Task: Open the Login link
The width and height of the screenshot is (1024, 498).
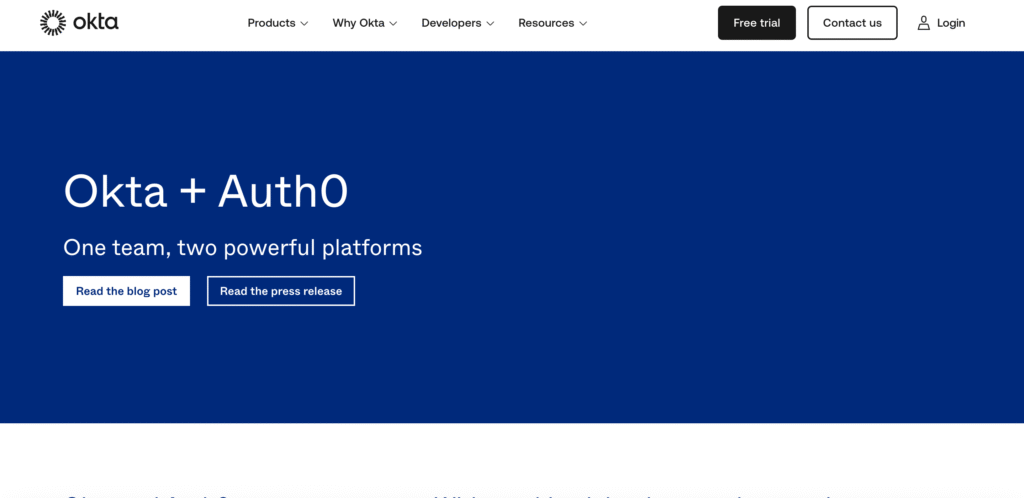Action: (951, 23)
